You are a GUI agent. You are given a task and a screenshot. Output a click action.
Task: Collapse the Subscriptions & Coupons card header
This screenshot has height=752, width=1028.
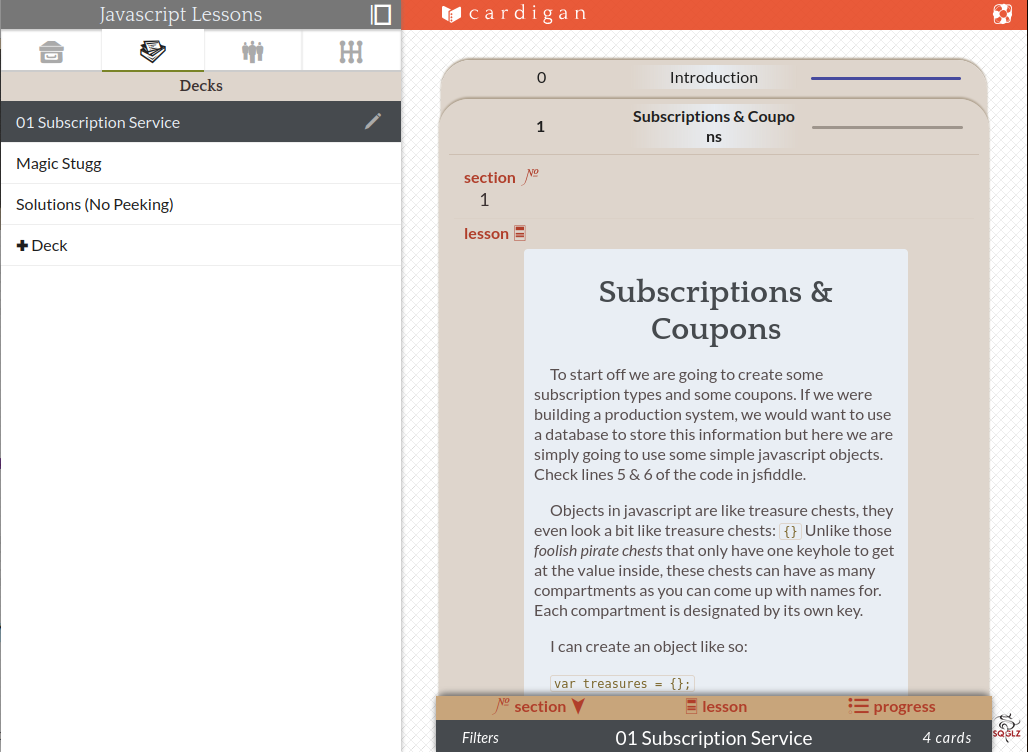coord(713,127)
